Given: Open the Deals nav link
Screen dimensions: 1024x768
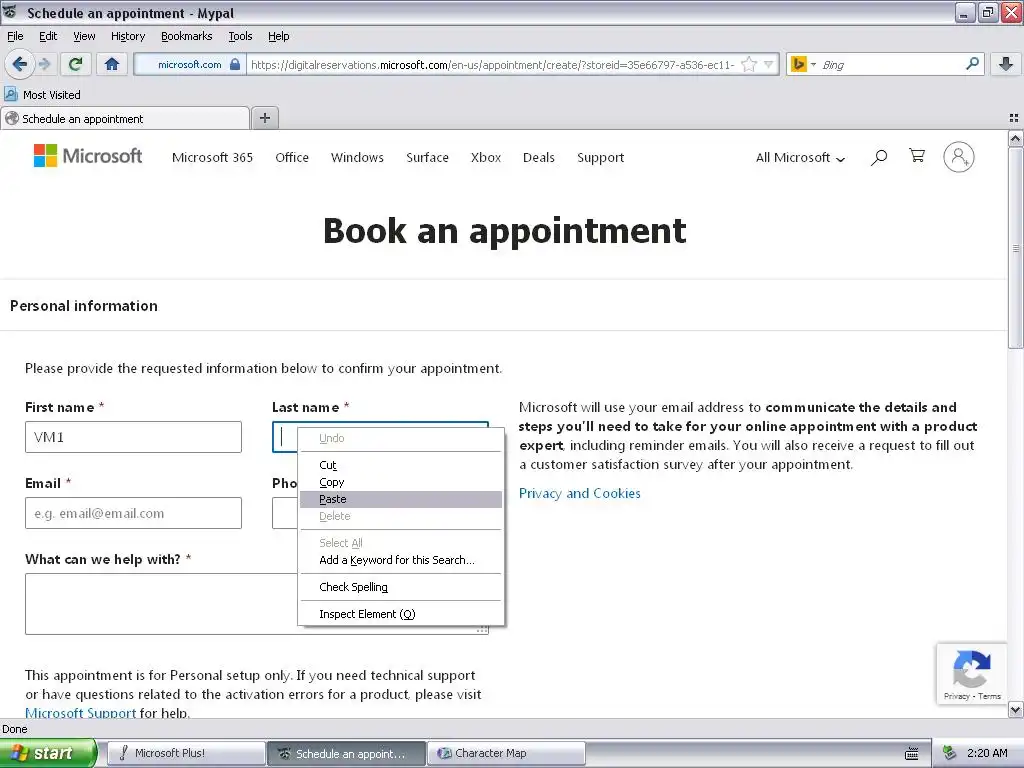Looking at the screenshot, I should coord(539,157).
